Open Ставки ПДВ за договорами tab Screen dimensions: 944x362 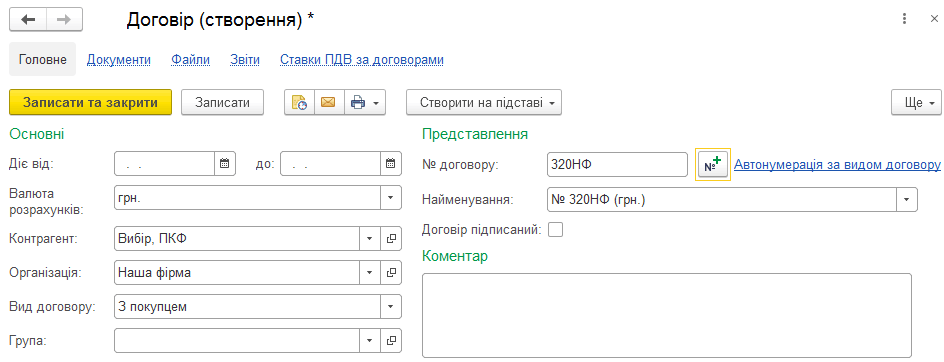pos(362,60)
